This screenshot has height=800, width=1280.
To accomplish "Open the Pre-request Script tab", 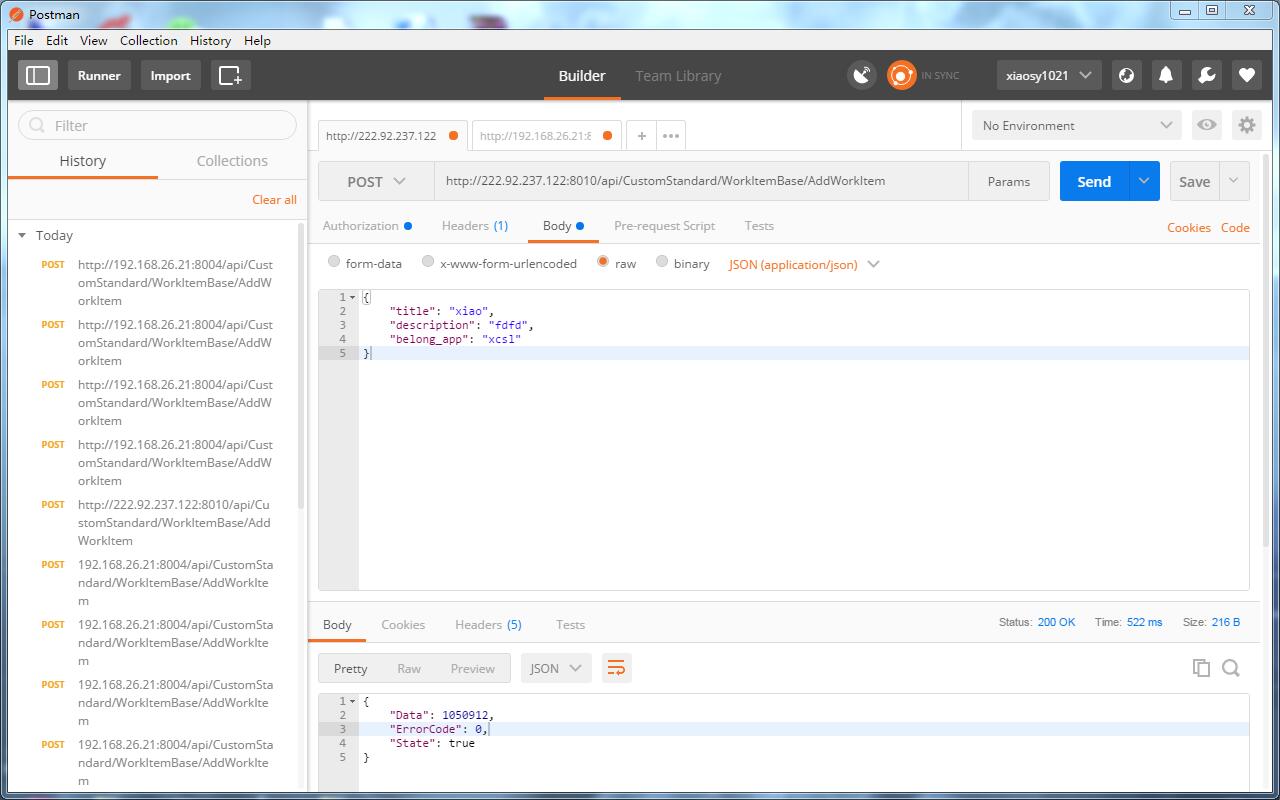I will pos(664,225).
